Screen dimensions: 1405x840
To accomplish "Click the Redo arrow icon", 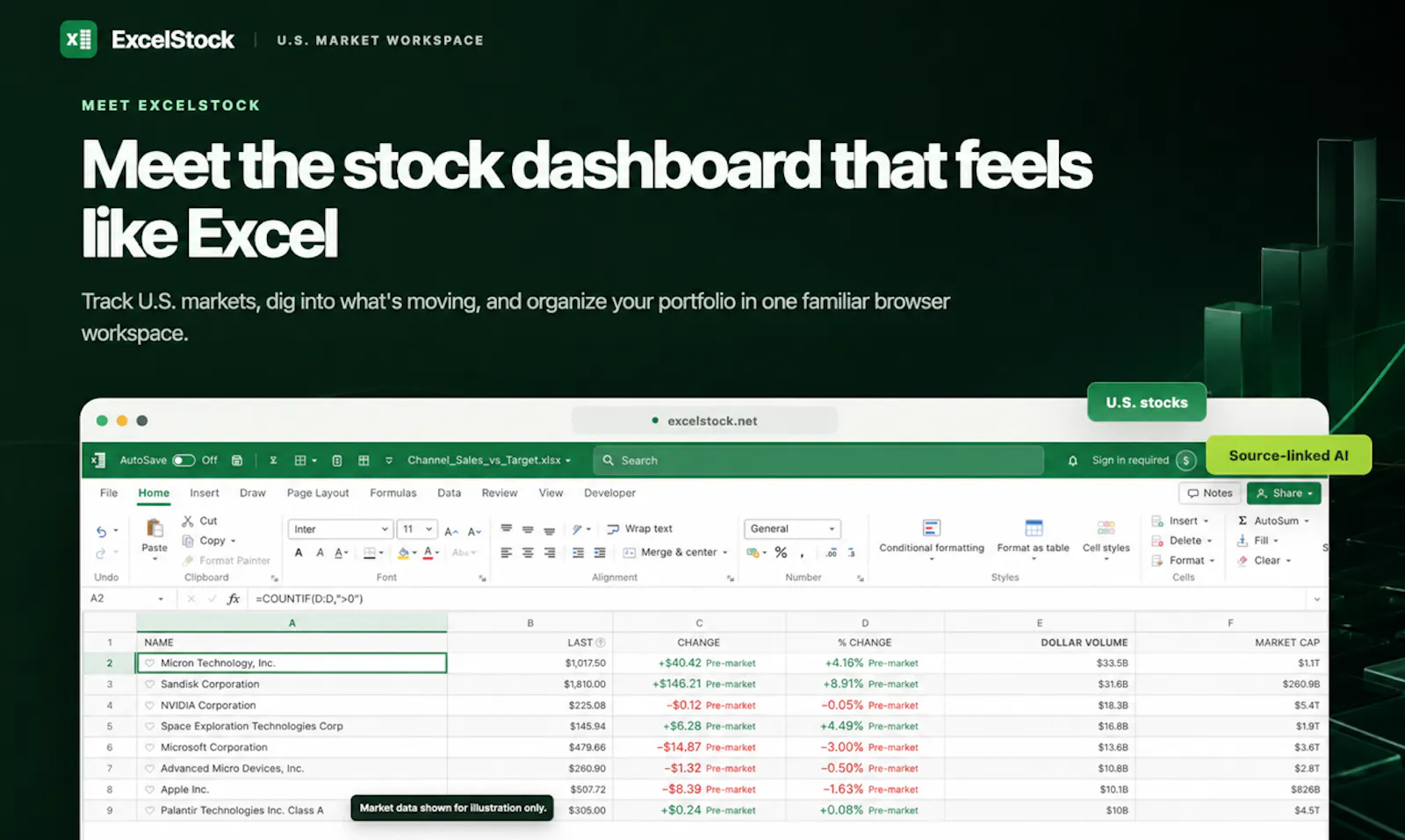I will pyautogui.click(x=101, y=553).
